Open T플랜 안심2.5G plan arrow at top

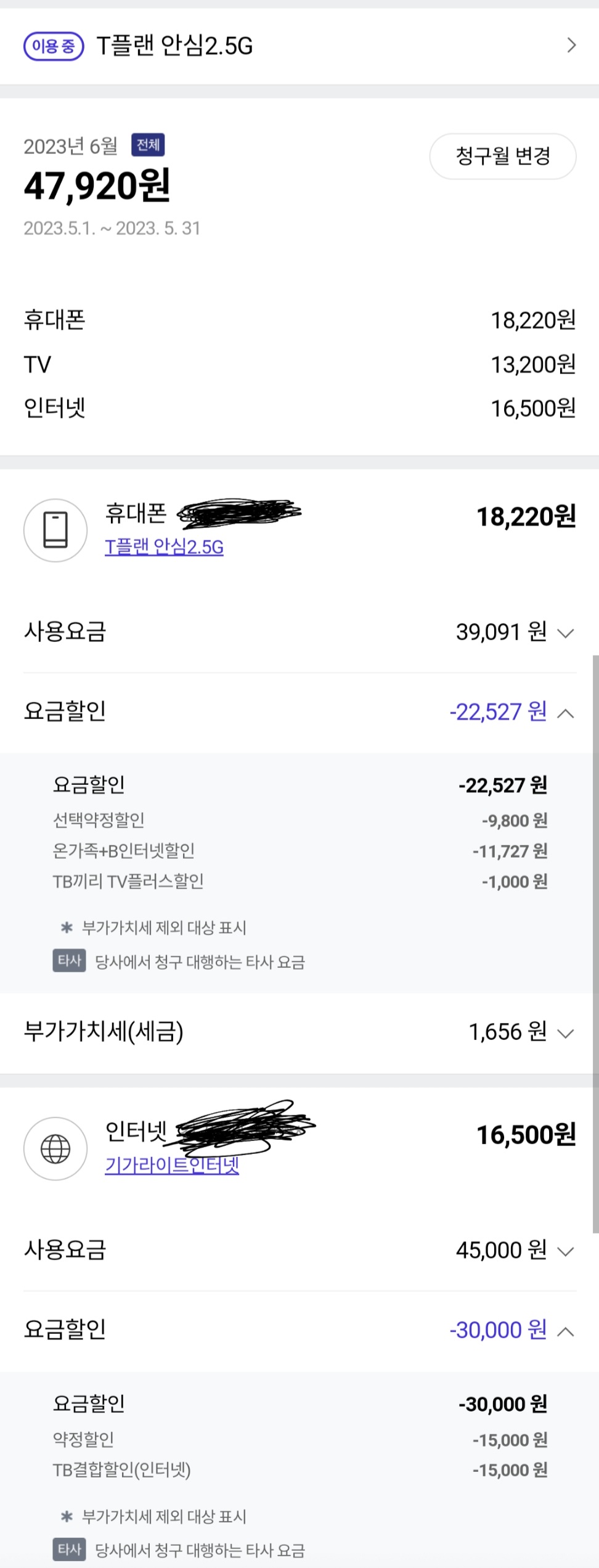coord(571,45)
